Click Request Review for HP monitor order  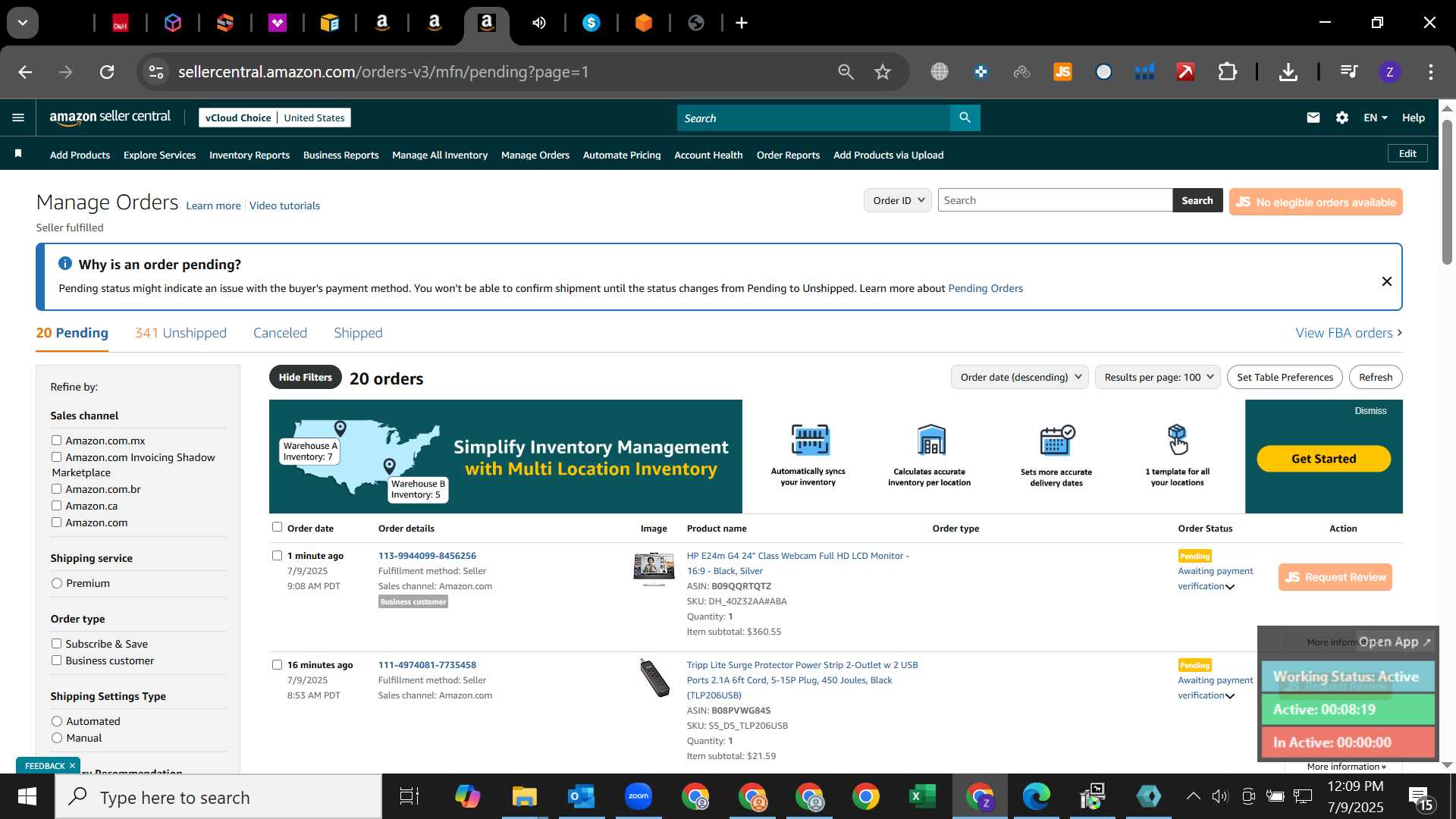1335,577
